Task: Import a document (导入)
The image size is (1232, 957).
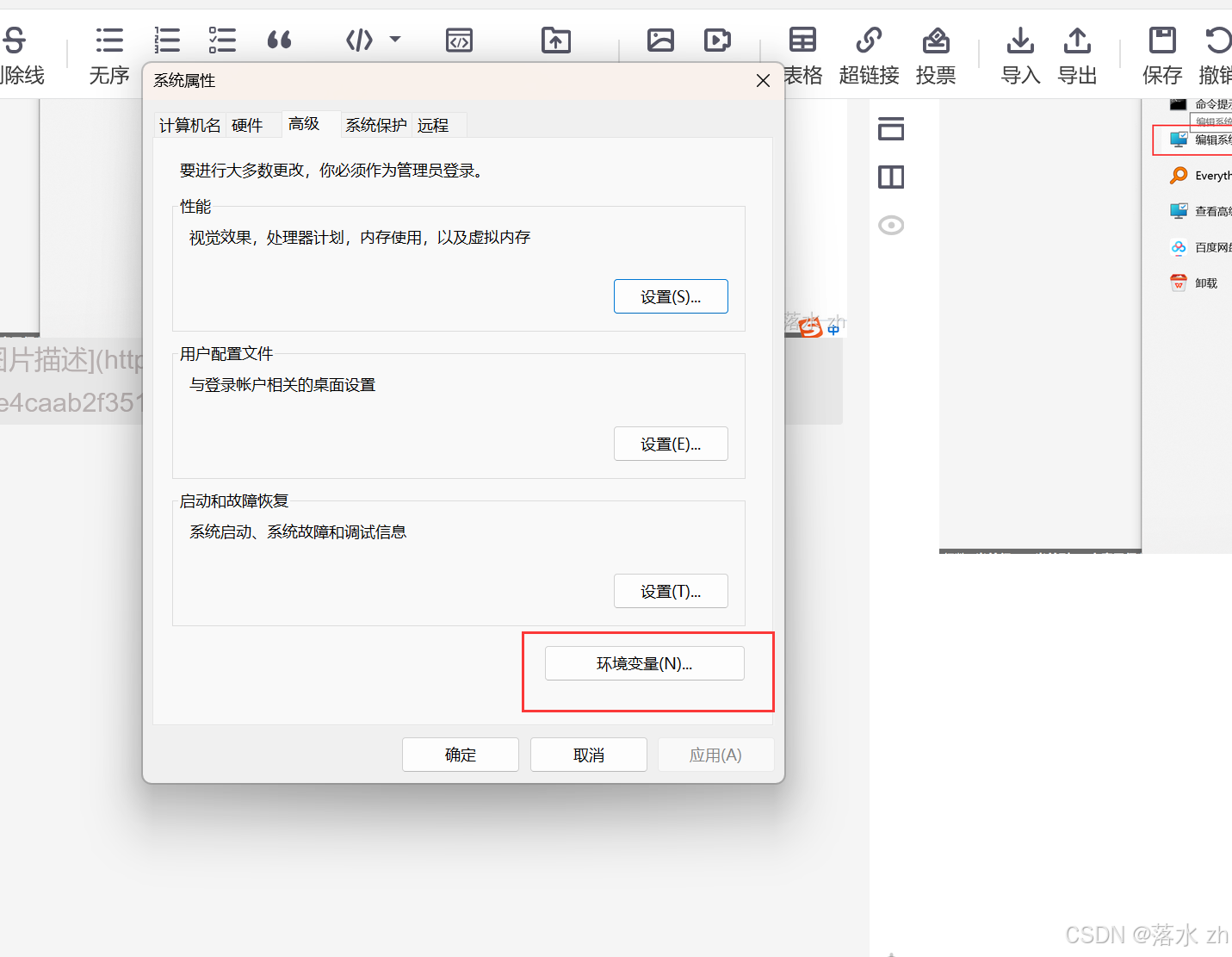Action: click(1020, 55)
